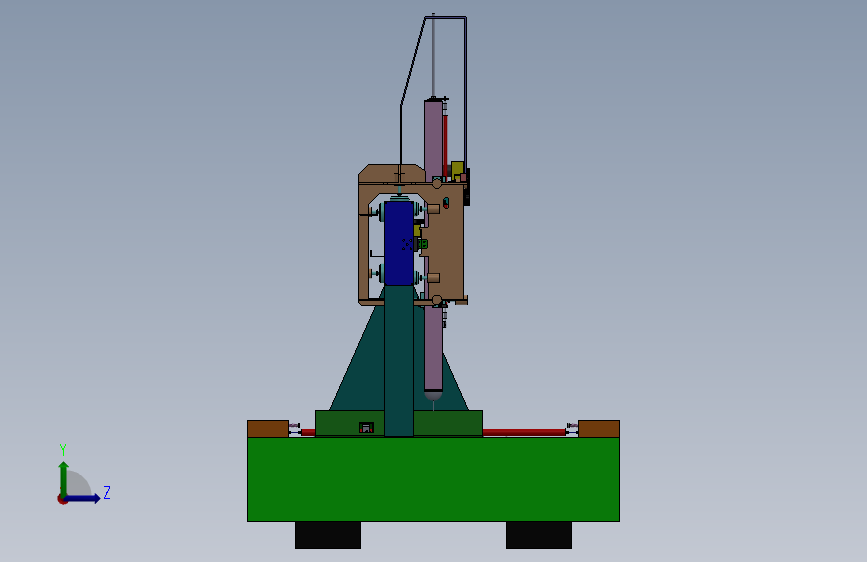Click the blue Z axis arrow of the triad
The image size is (867, 562).
[83, 498]
